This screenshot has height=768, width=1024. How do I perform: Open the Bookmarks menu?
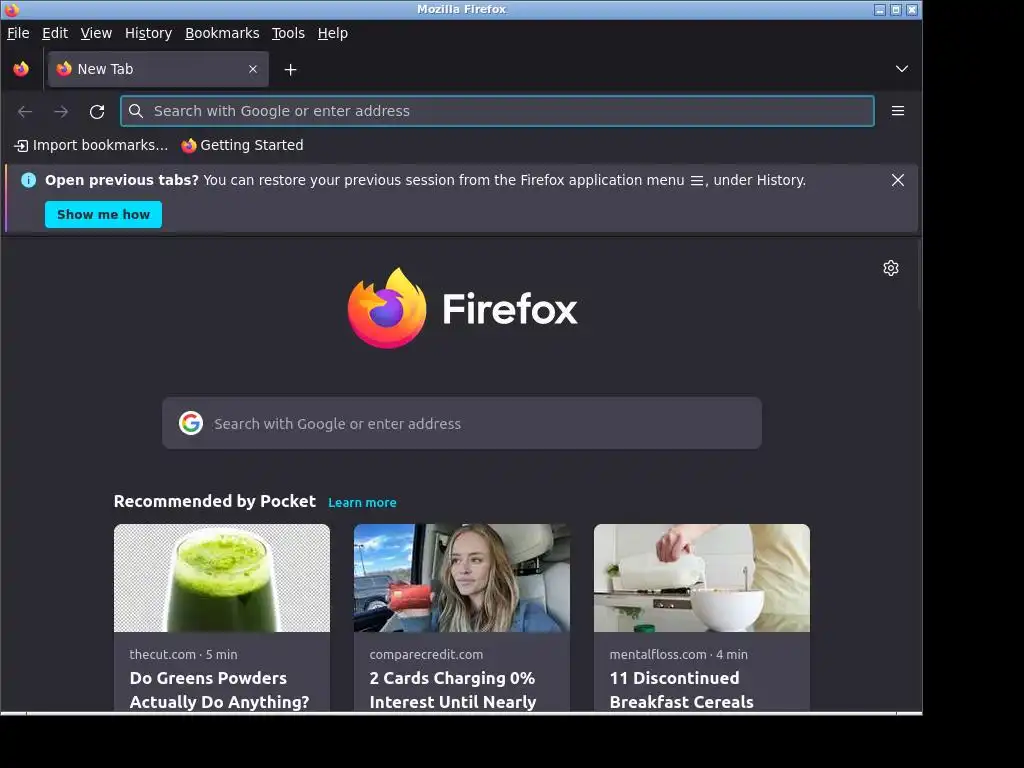222,33
